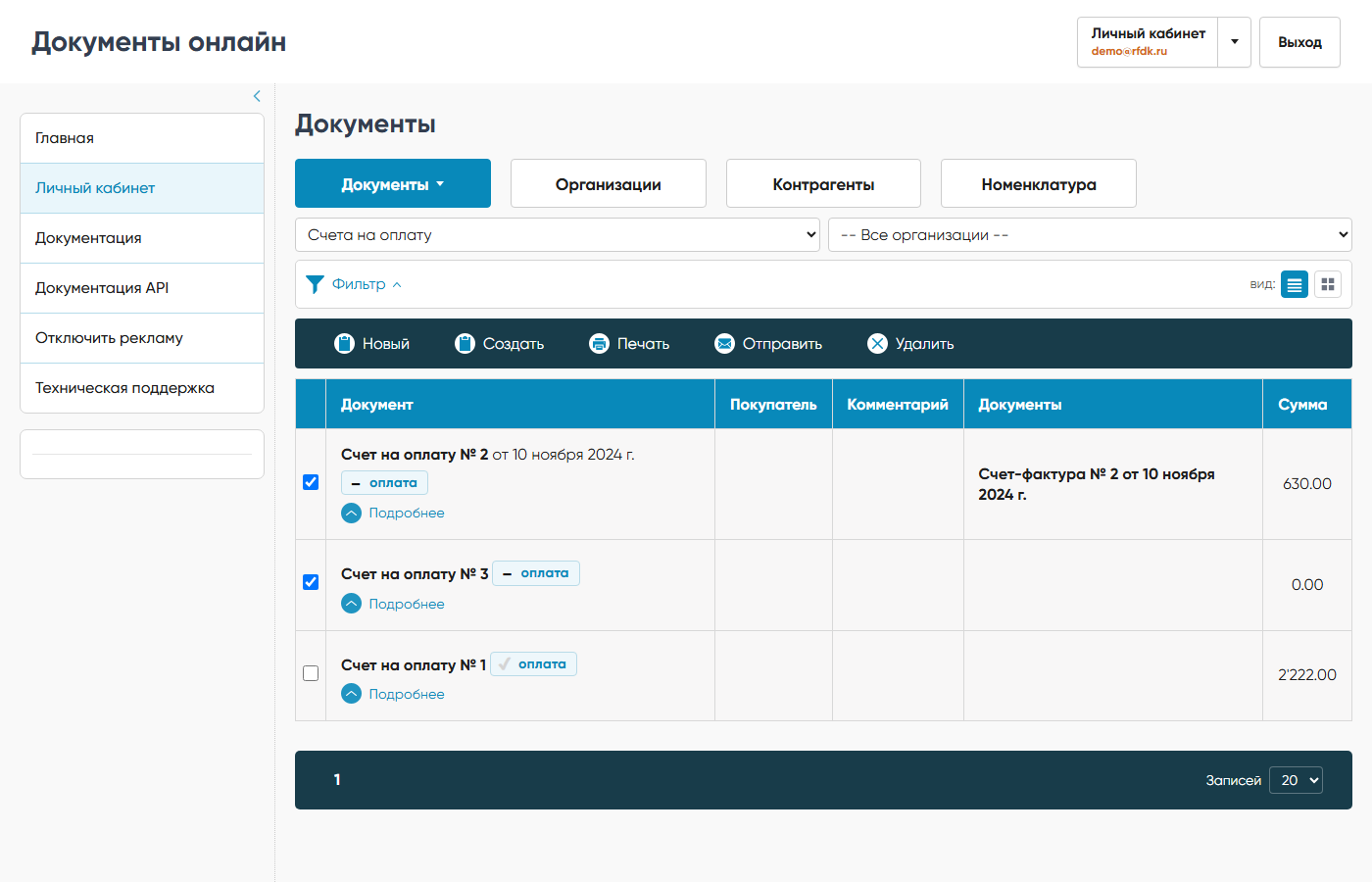Check the checkbox for Счет на оплату № 1

(x=311, y=673)
